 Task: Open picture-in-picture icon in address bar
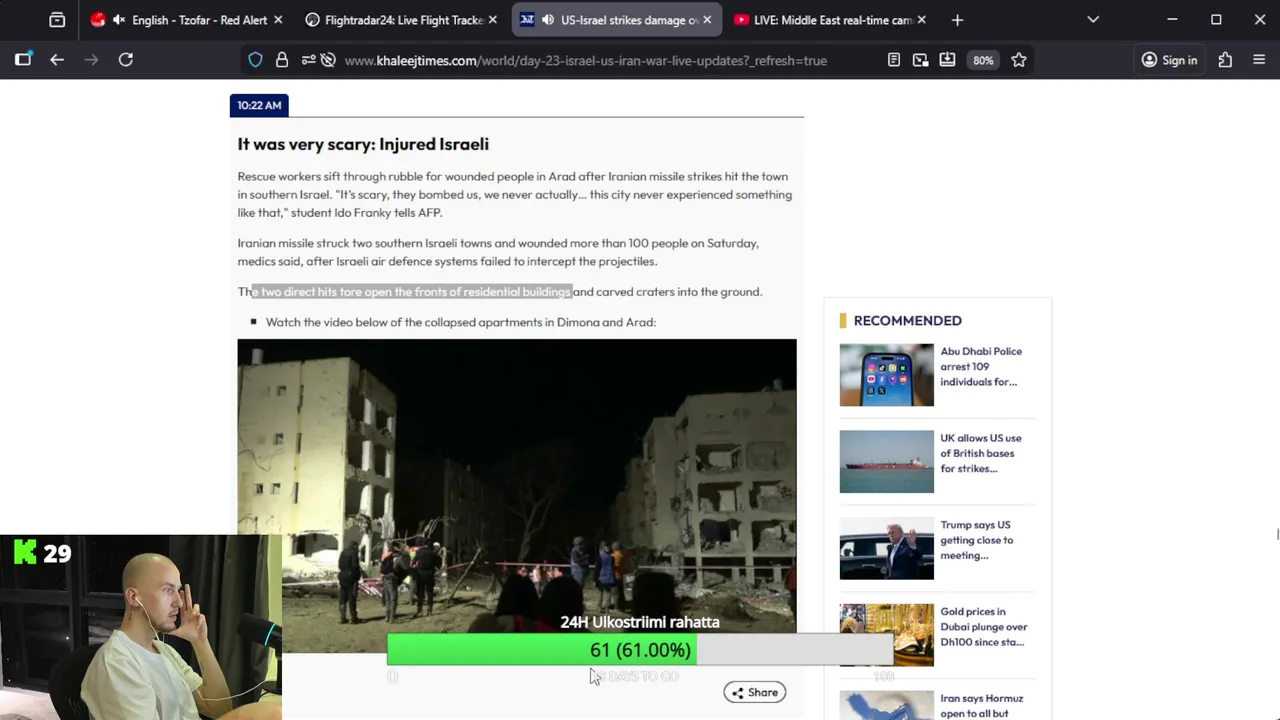921,60
